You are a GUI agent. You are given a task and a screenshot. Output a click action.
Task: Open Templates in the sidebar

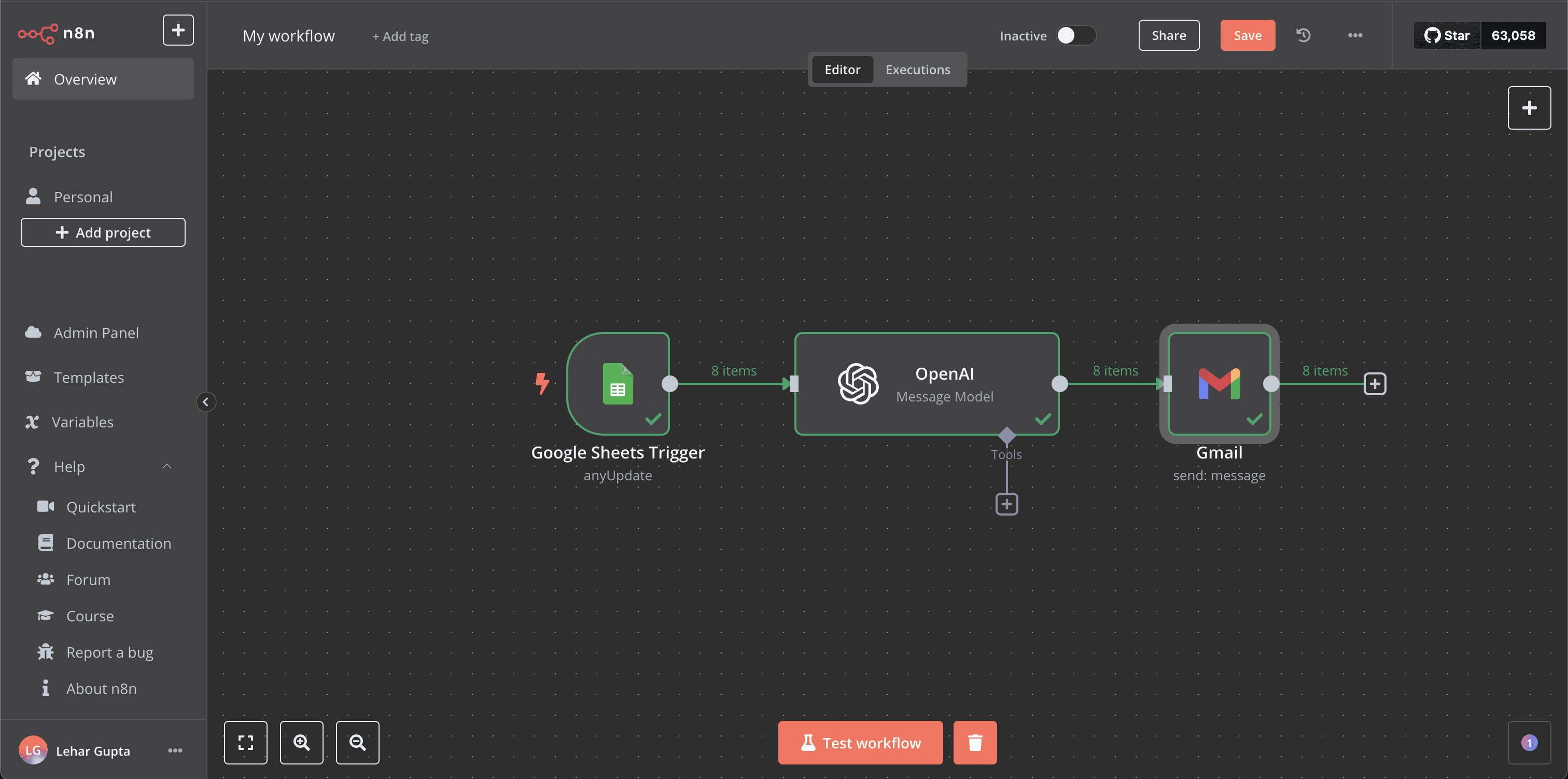(x=89, y=378)
